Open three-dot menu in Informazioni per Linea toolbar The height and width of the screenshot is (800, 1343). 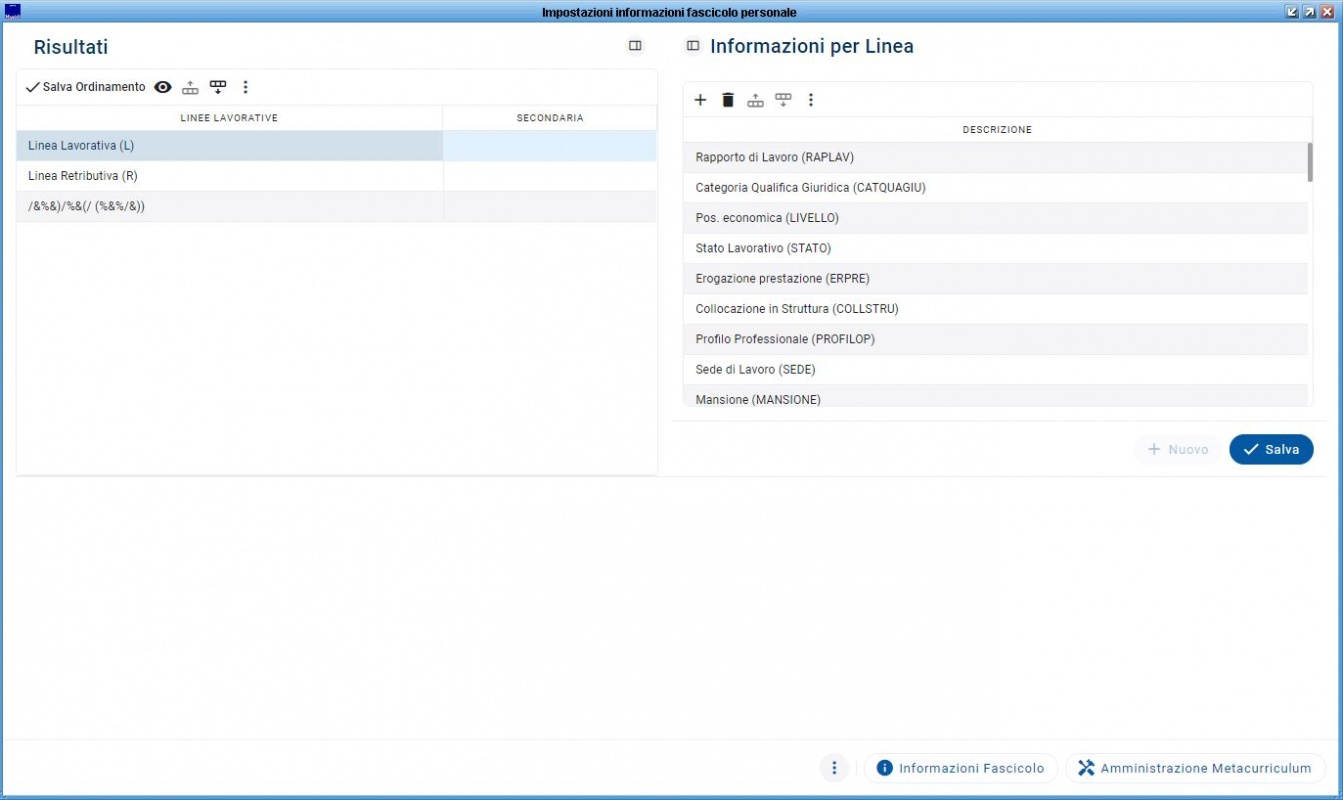pyautogui.click(x=811, y=100)
